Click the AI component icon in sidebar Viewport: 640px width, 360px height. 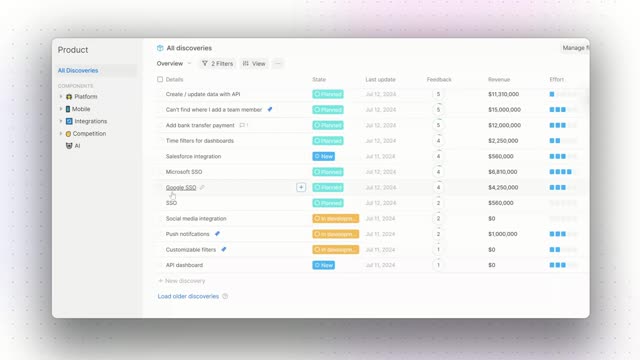tap(69, 146)
